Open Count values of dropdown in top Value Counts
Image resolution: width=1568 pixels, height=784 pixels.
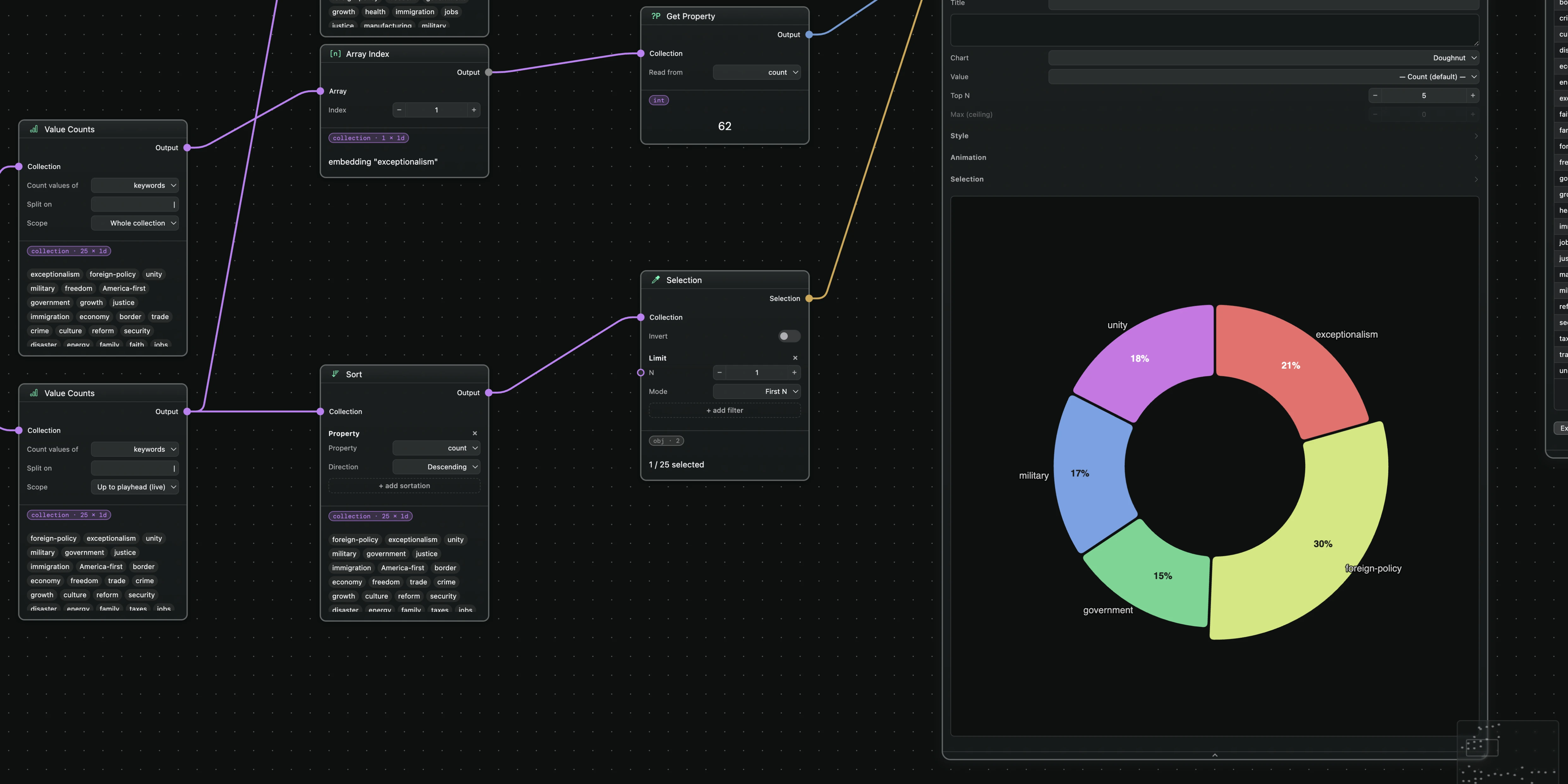(135, 186)
